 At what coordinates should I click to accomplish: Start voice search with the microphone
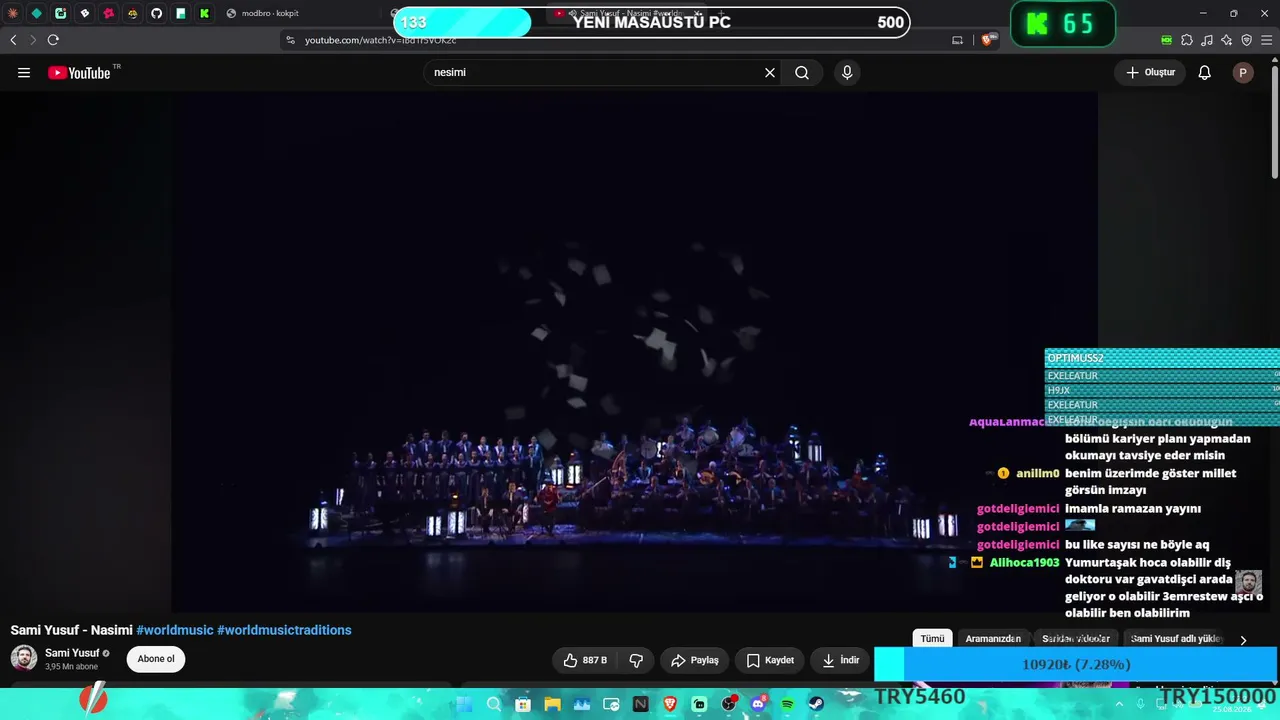pyautogui.click(x=847, y=72)
